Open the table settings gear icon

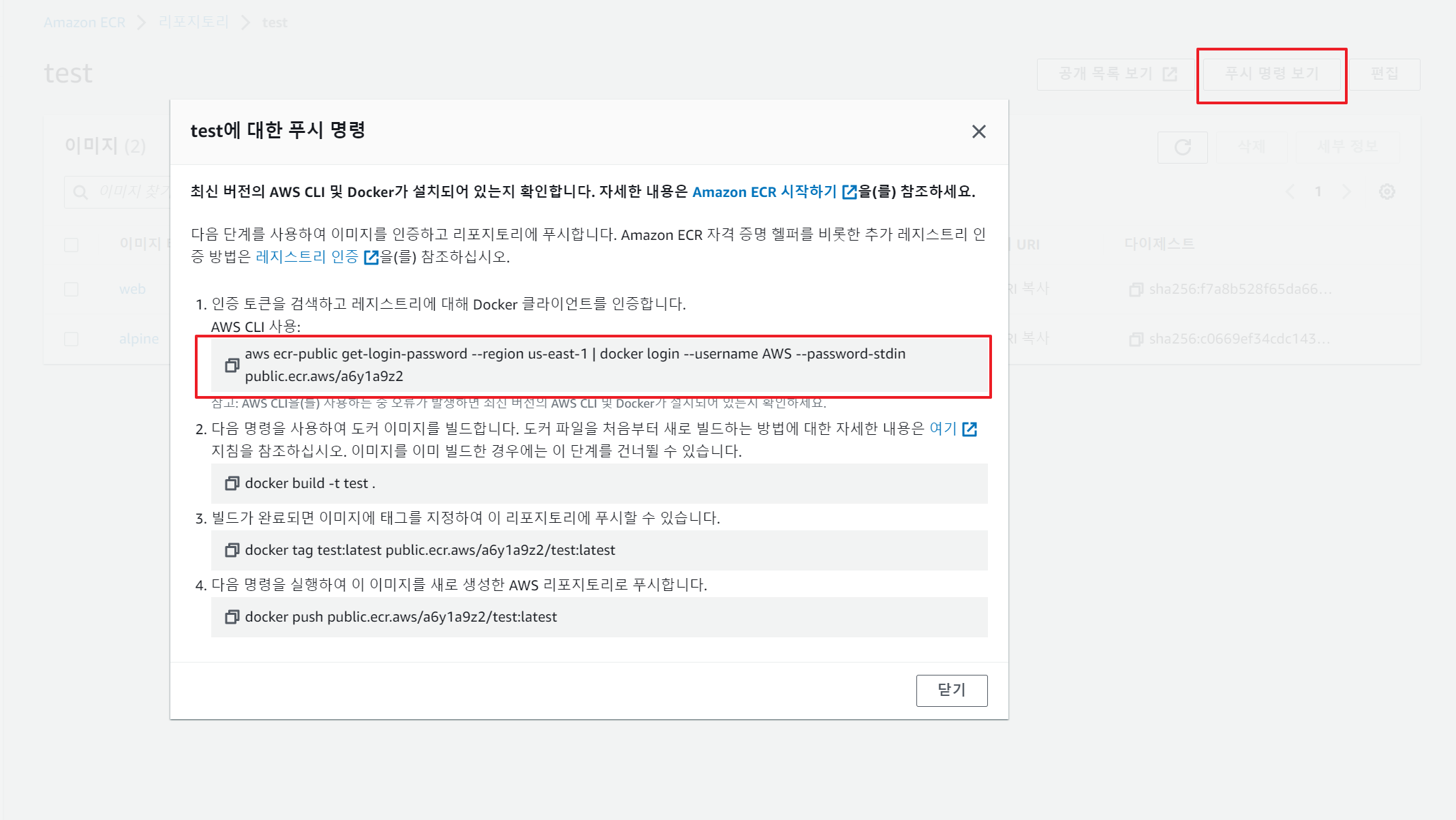1387,192
